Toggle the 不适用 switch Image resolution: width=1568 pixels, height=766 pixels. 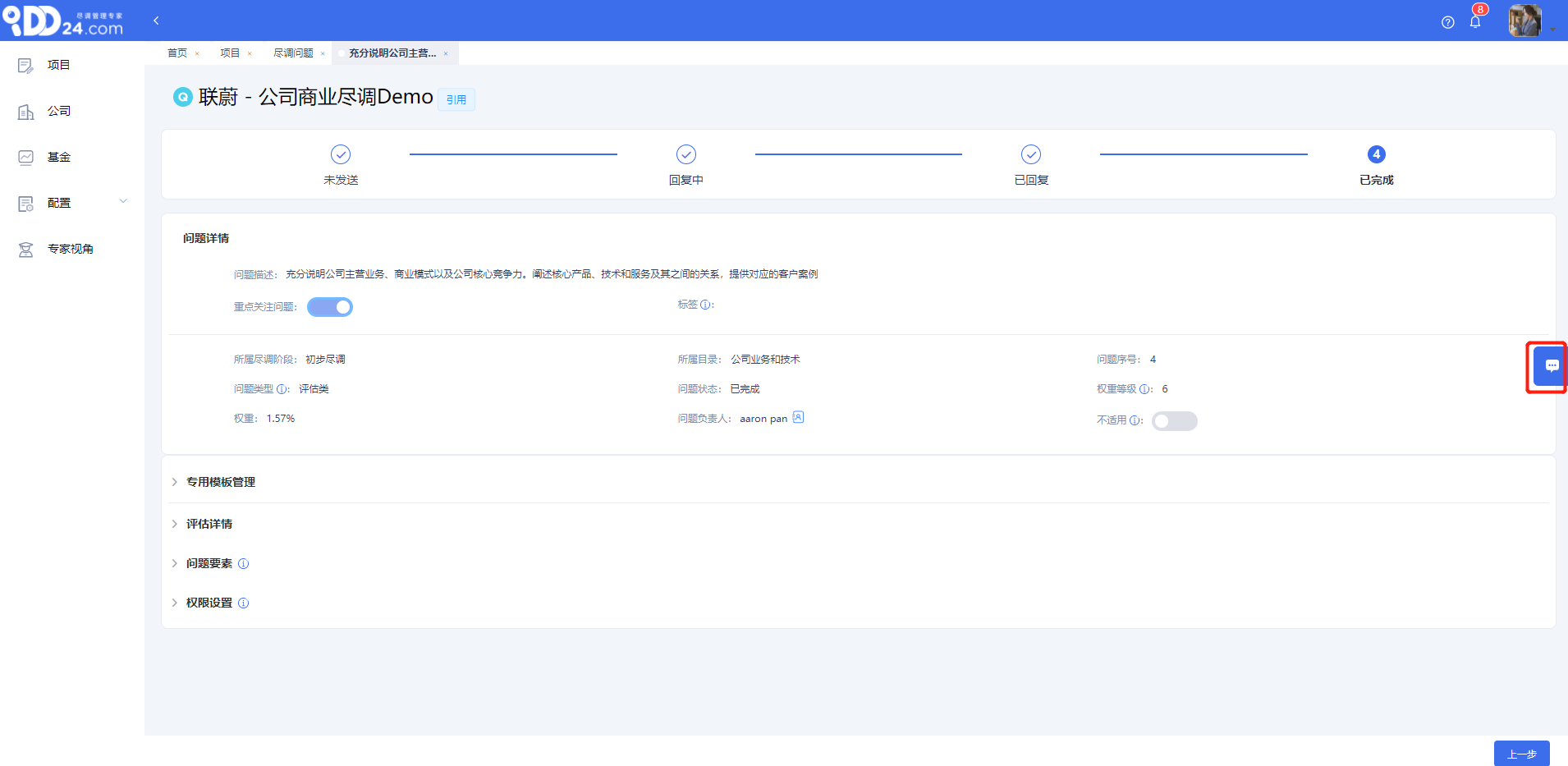(x=1175, y=421)
